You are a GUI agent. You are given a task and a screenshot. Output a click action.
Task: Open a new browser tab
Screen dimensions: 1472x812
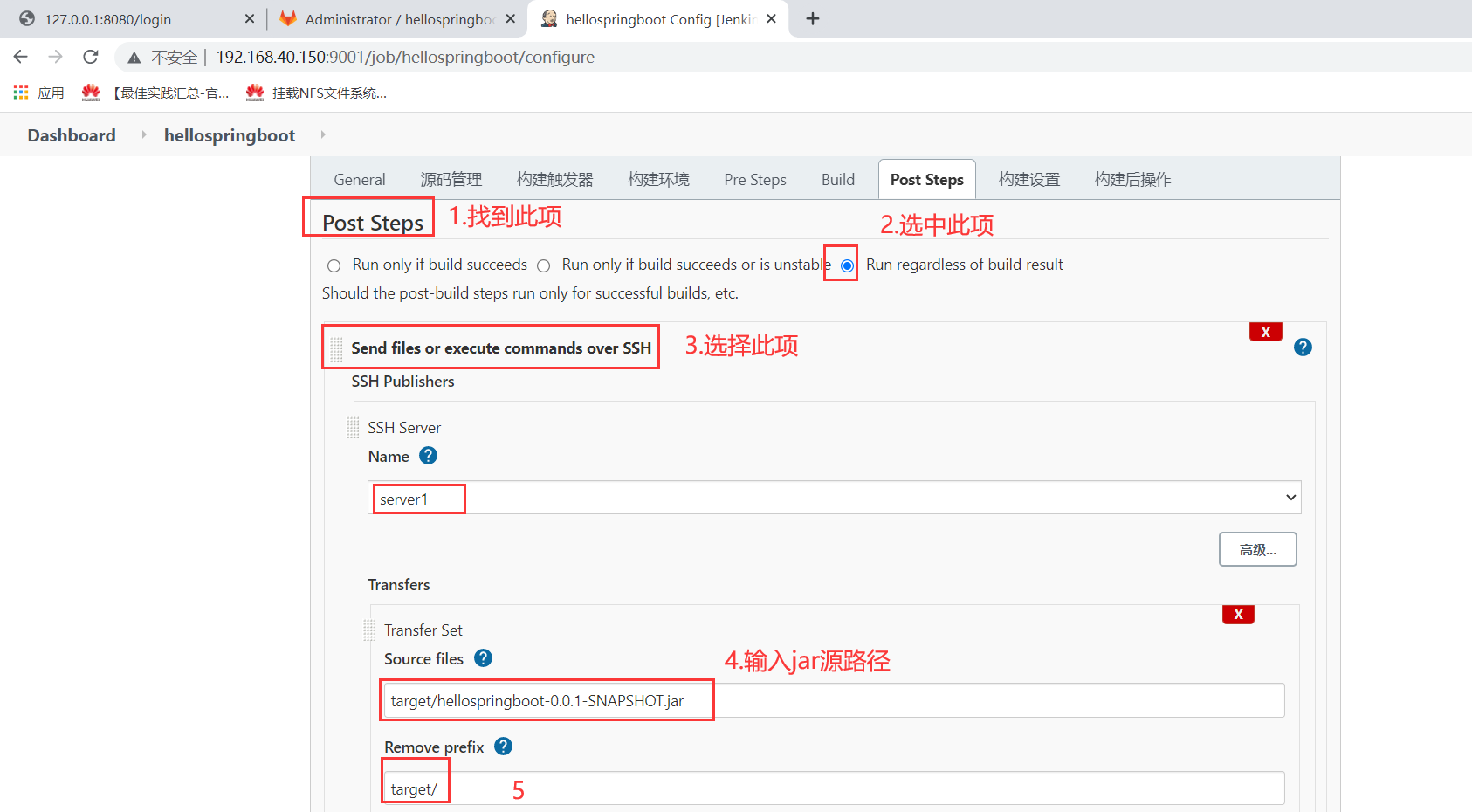pos(813,18)
